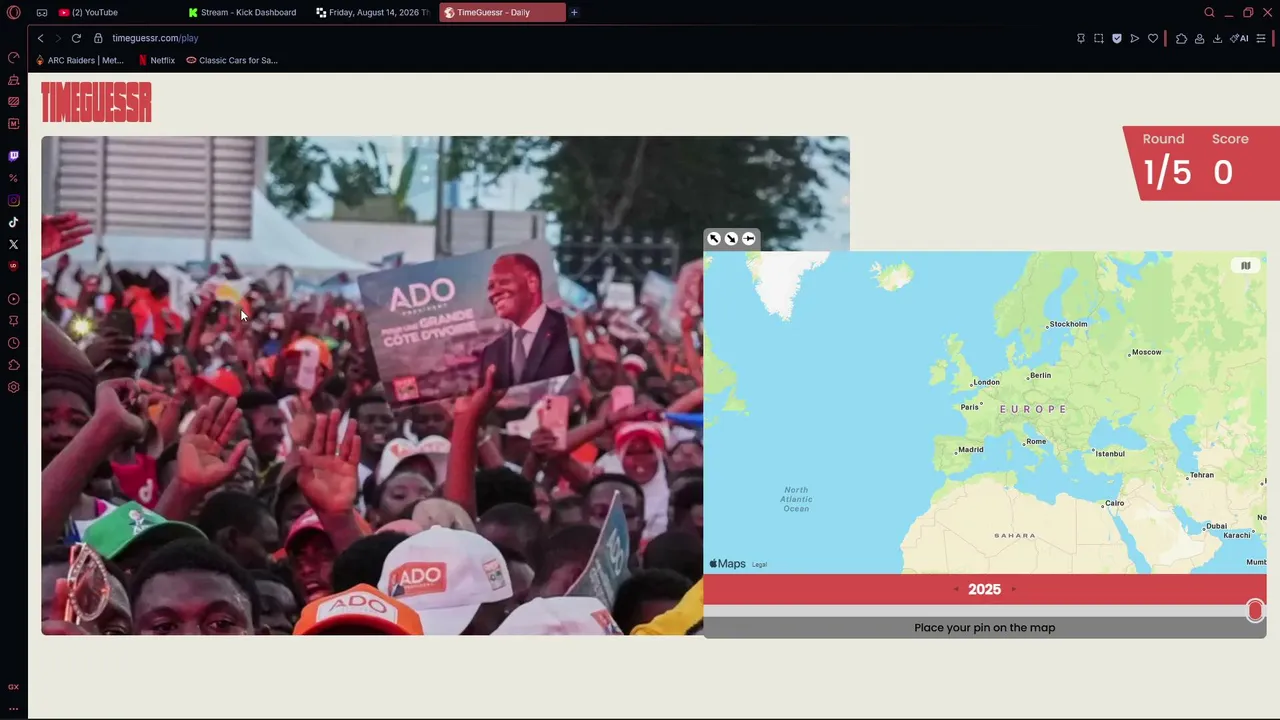Decrease the year with left arrow
1280x720 pixels.
[x=956, y=589]
